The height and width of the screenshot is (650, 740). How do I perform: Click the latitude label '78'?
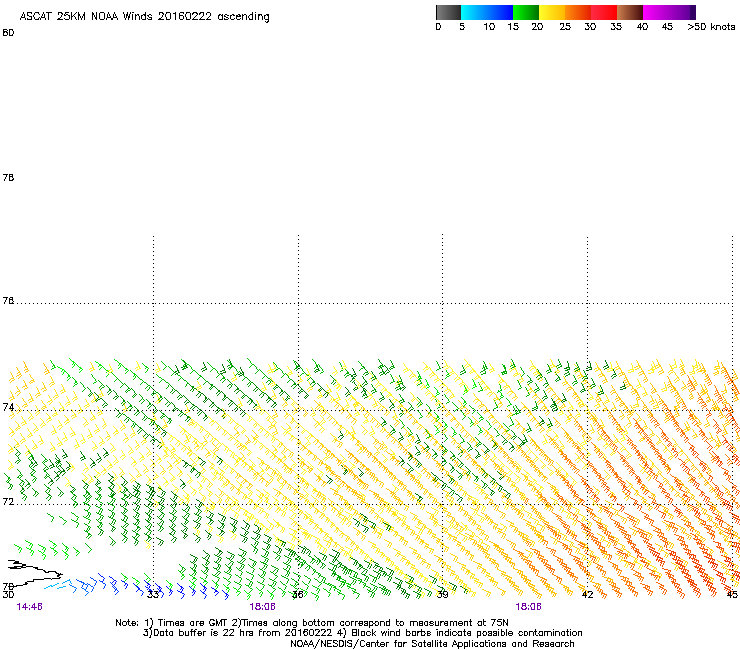point(8,177)
